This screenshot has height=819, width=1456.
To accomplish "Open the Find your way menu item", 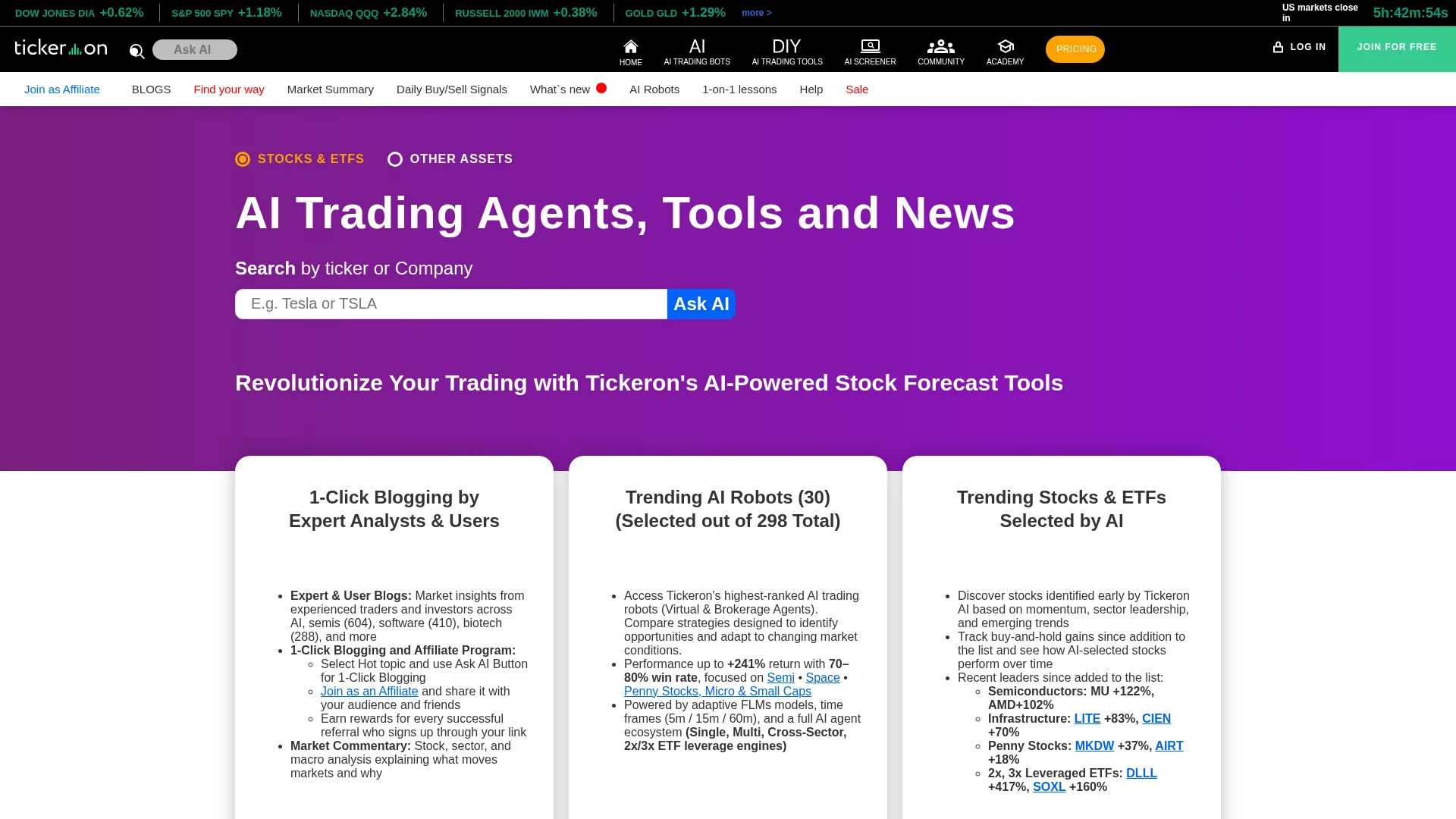I will coord(229,89).
